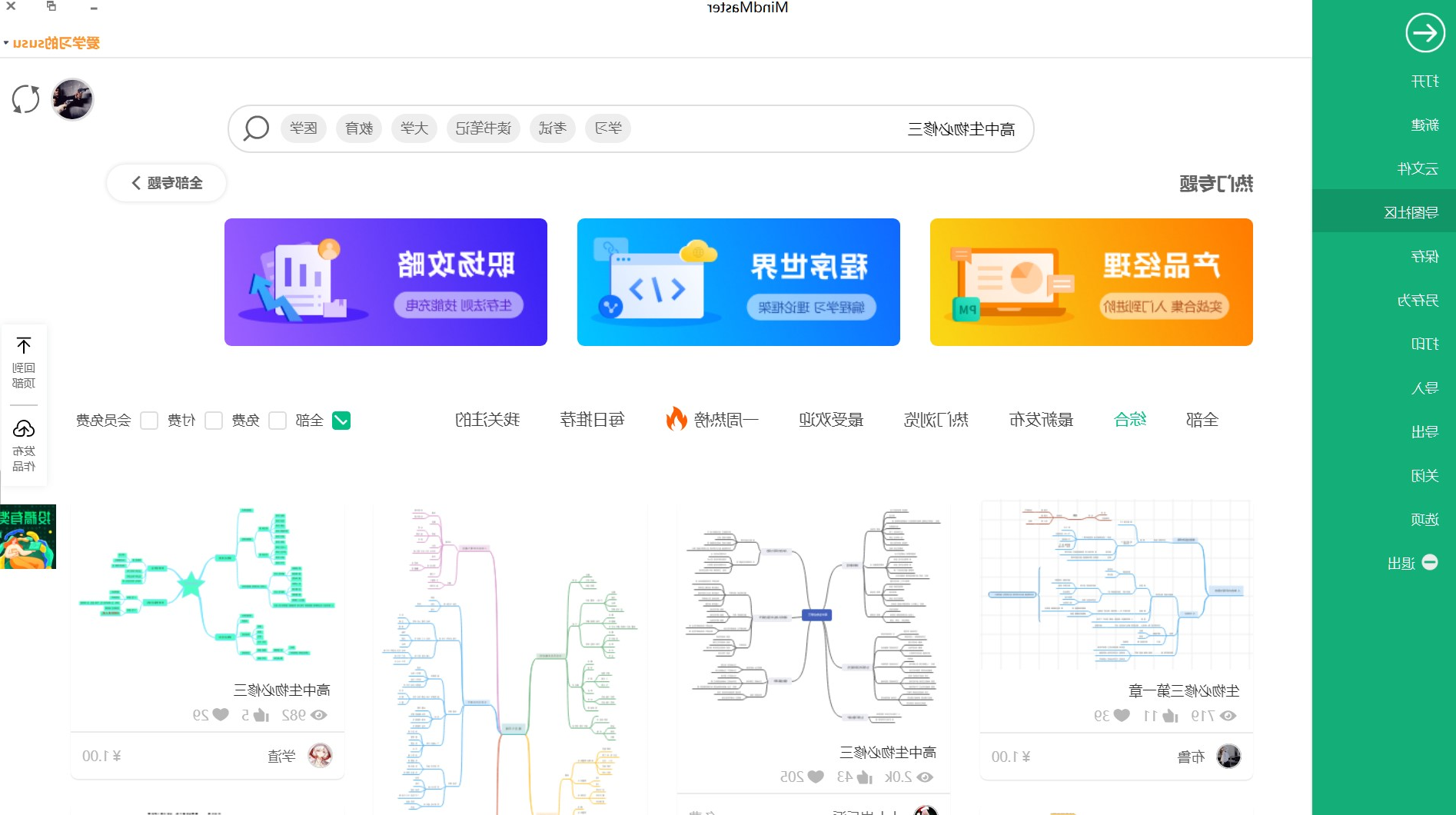The height and width of the screenshot is (815, 1456).
Task: Click thumbs-up icon with 5 likes
Action: (261, 714)
